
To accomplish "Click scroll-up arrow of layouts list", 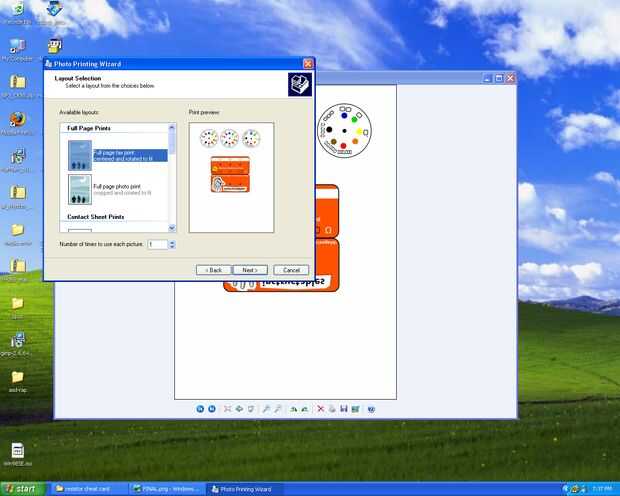I will 172,127.
